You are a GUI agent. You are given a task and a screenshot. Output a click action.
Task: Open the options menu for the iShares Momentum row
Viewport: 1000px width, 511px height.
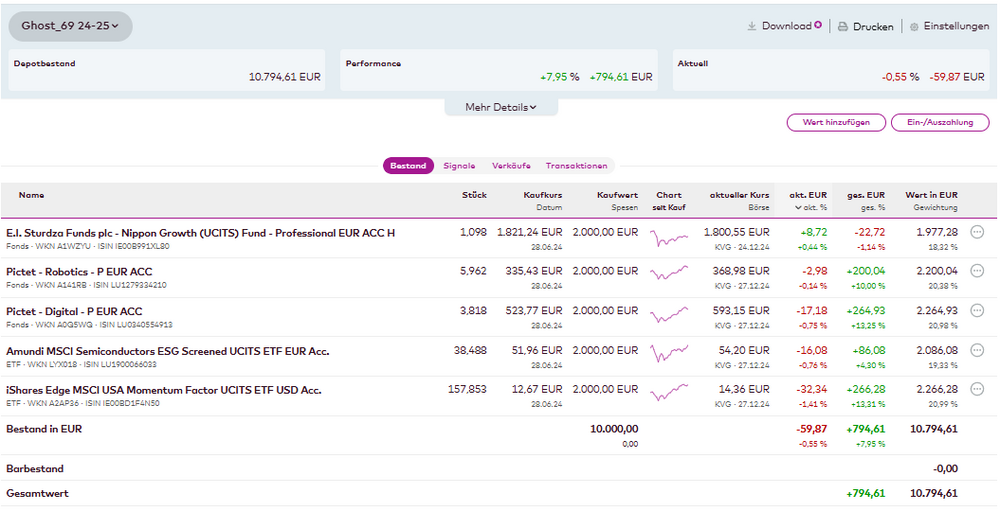click(977, 390)
